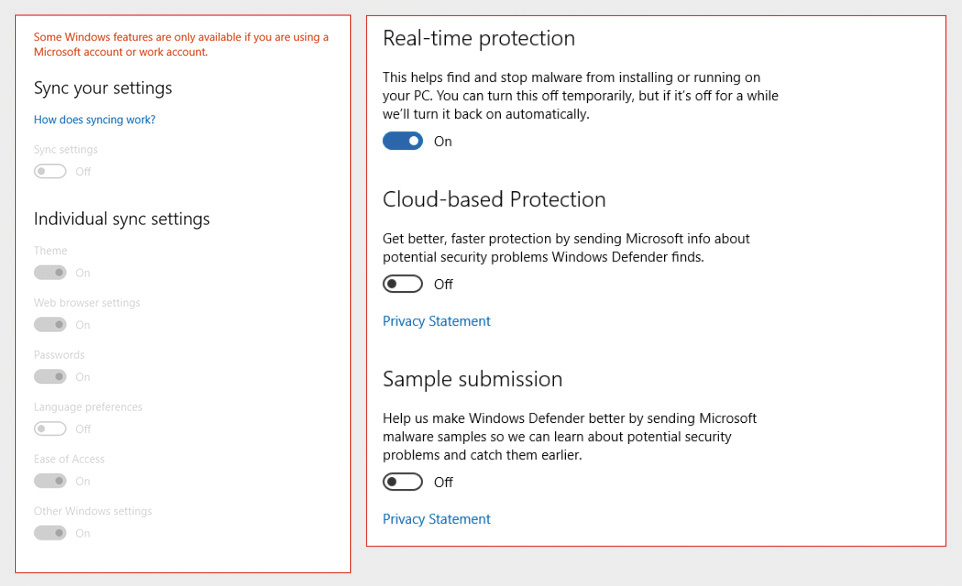Toggle the Web browser settings sync switch
This screenshot has width=962, height=586.
click(x=50, y=325)
